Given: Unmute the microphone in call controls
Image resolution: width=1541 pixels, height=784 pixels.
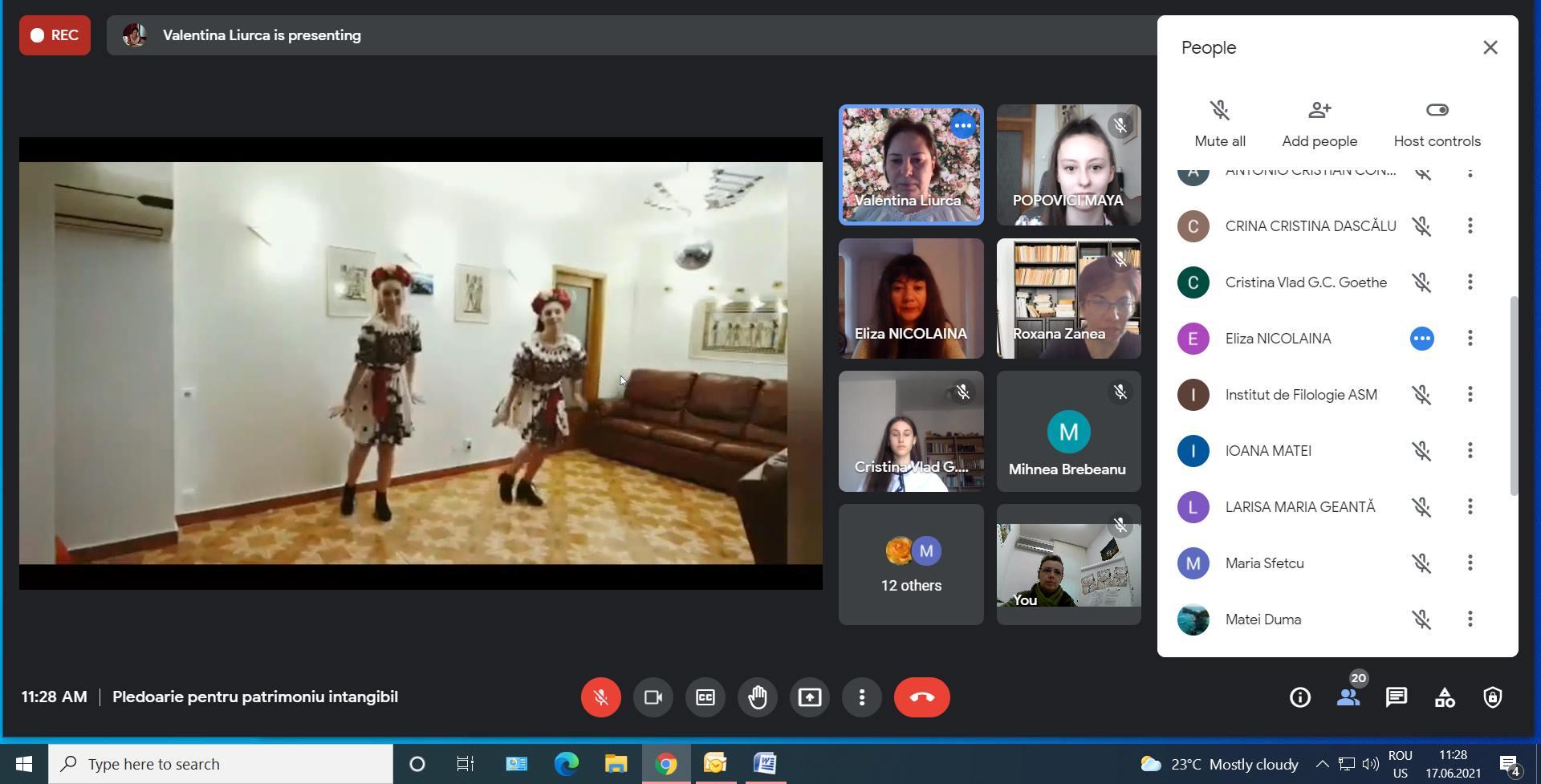Looking at the screenshot, I should [600, 697].
